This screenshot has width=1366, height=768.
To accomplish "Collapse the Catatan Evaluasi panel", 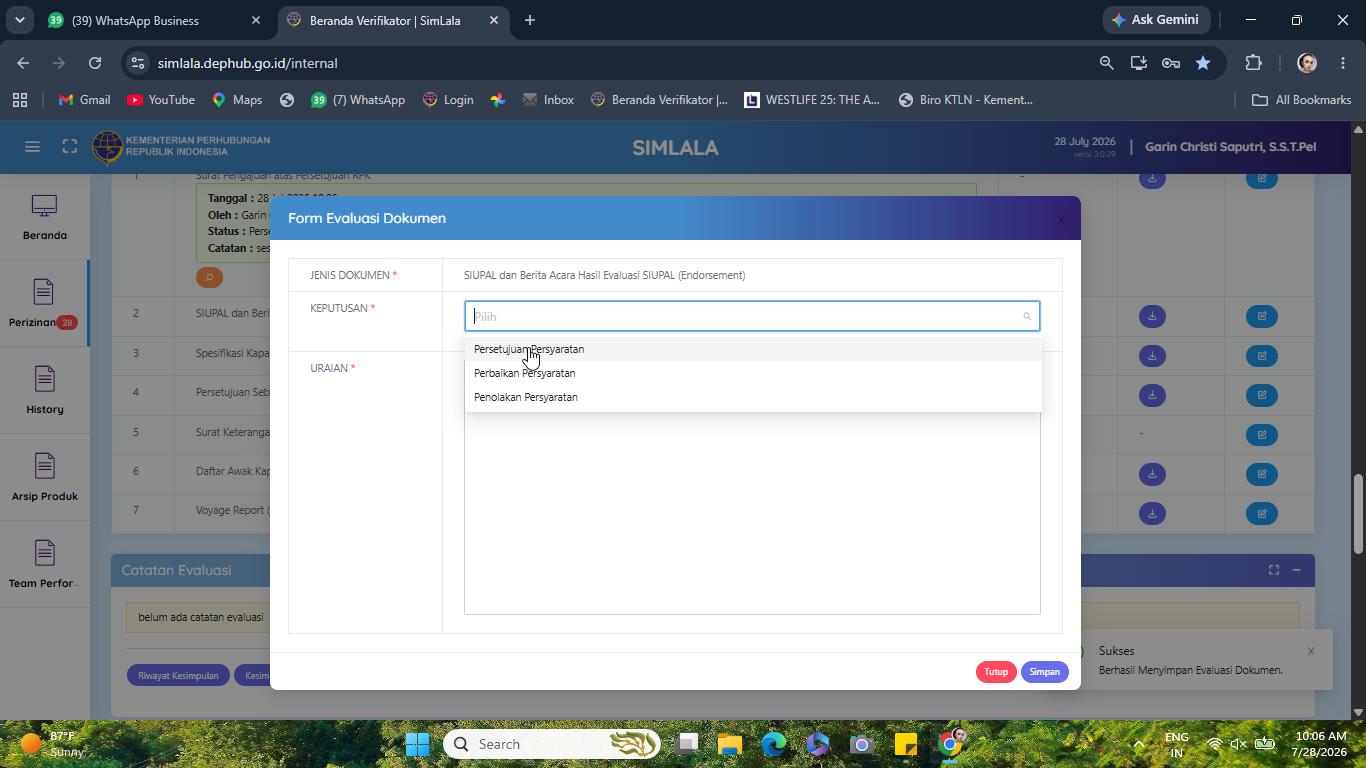I will (1296, 570).
